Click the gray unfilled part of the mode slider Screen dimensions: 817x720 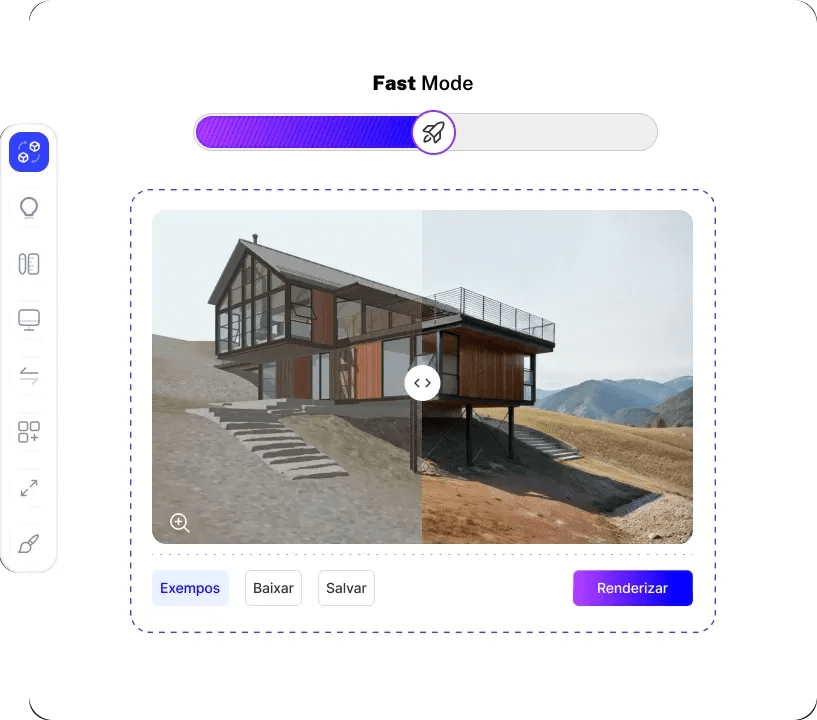[x=556, y=132]
